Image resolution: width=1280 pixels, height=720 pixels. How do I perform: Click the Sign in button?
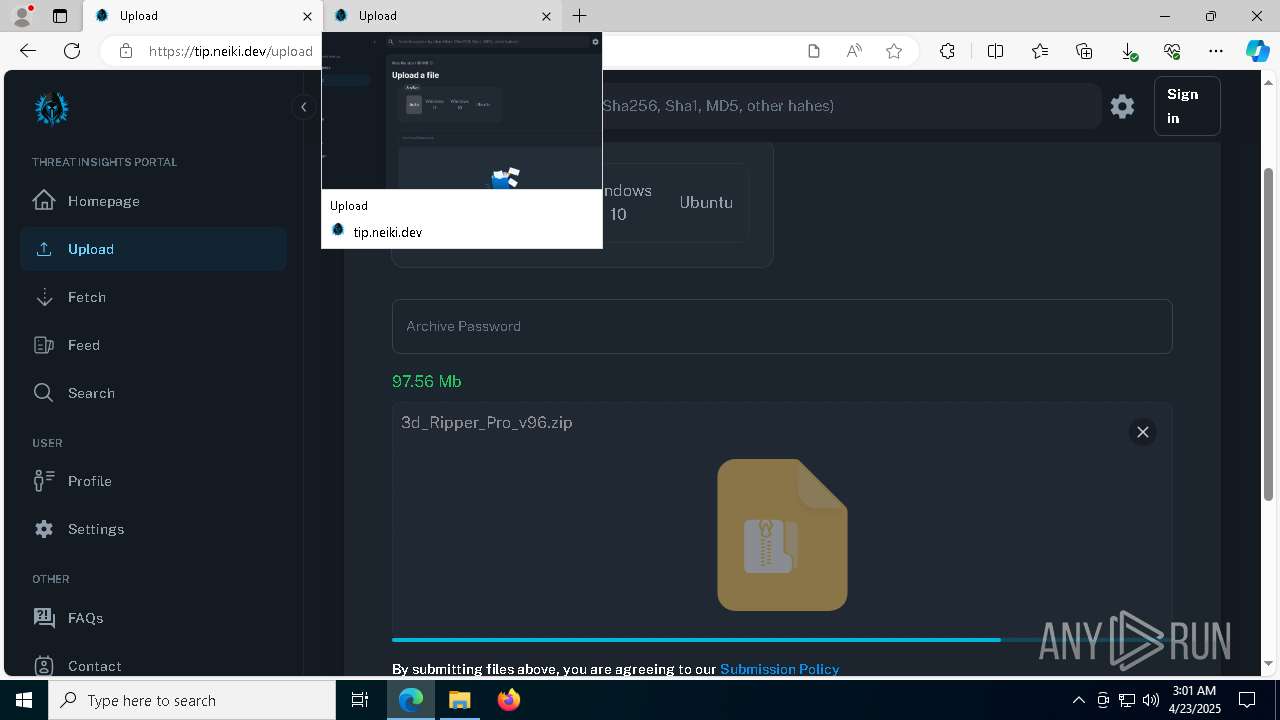point(1187,106)
